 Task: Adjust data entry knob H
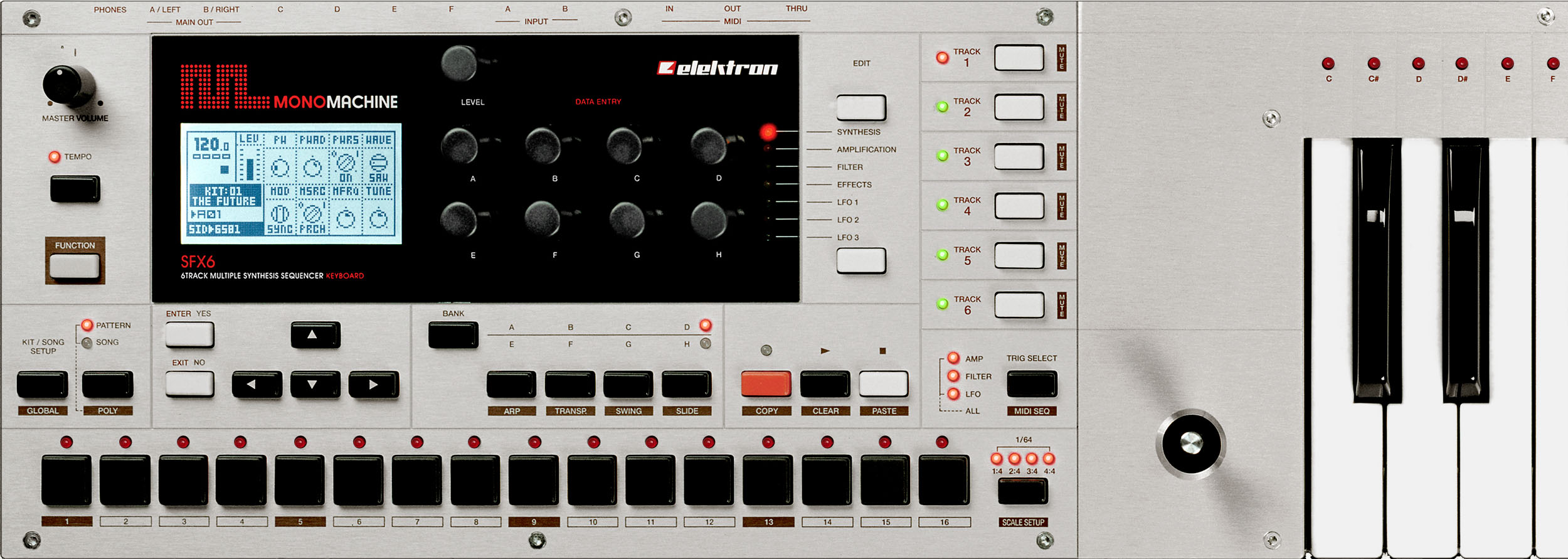tap(709, 220)
